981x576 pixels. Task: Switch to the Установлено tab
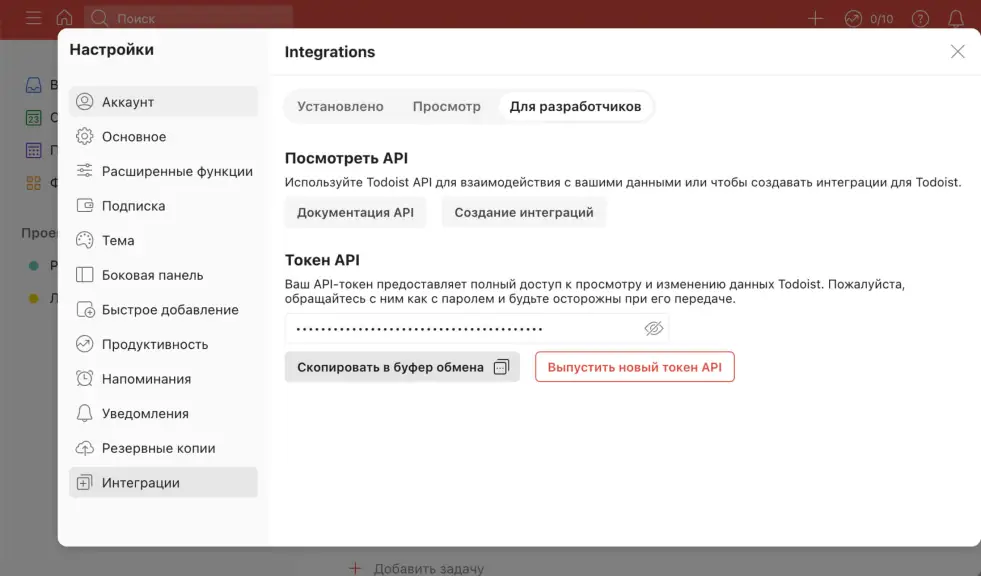tap(340, 106)
